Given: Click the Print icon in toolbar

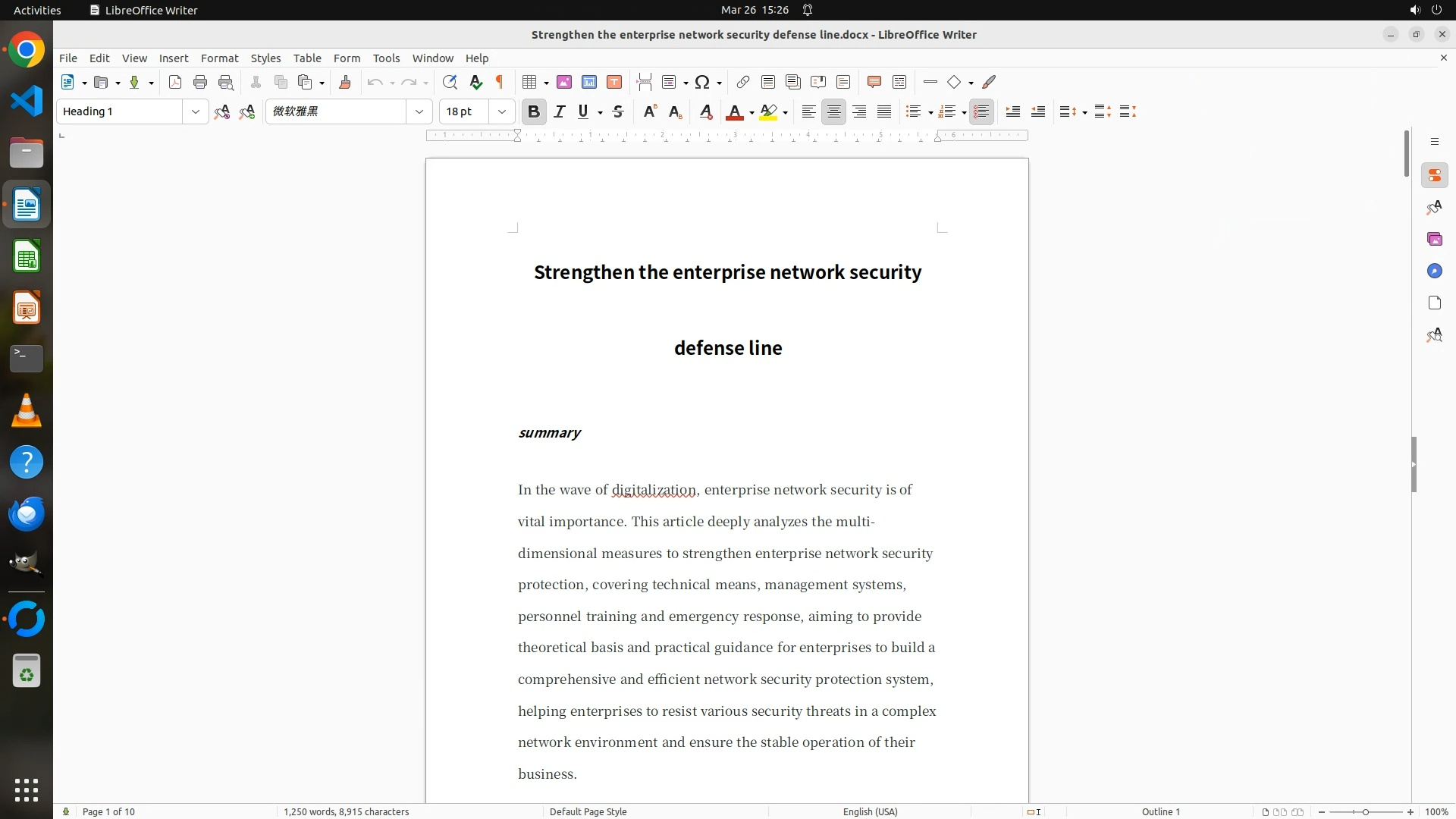Looking at the screenshot, I should coord(200,83).
